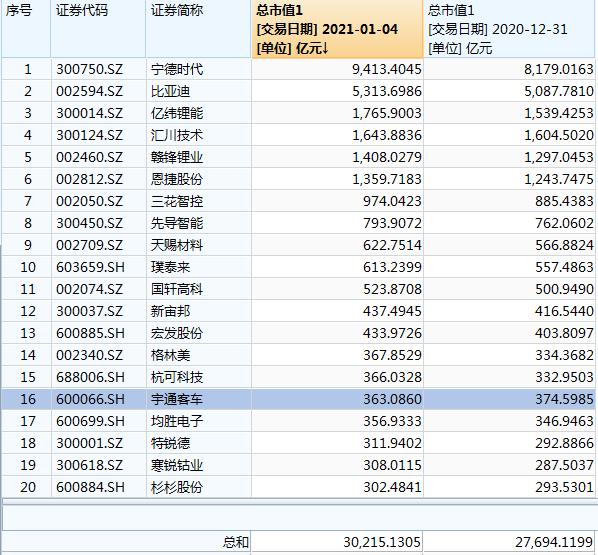Image resolution: width=598 pixels, height=555 pixels.
Task: Sort by 总市值1 2021-01-04 column header
Action: 337,29
